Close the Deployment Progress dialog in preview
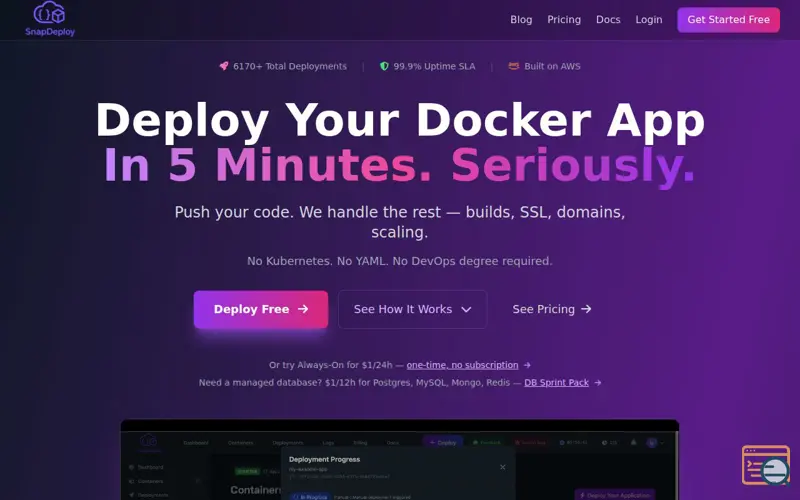 pyautogui.click(x=503, y=467)
